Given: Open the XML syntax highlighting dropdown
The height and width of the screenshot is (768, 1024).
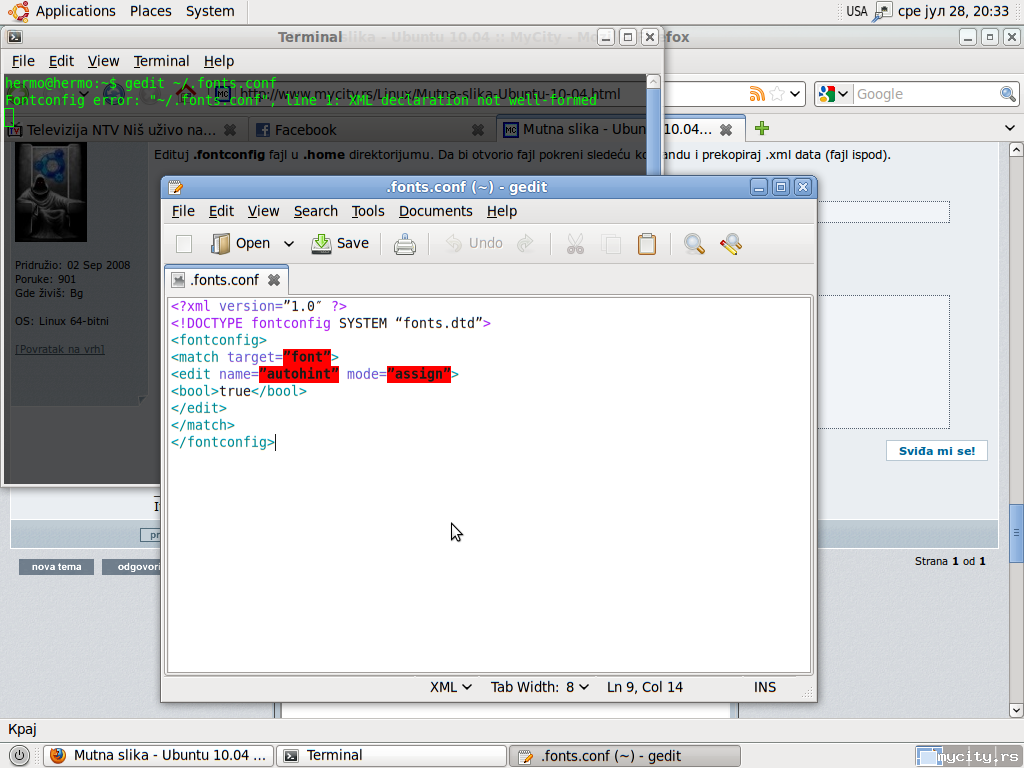Looking at the screenshot, I should coord(451,687).
